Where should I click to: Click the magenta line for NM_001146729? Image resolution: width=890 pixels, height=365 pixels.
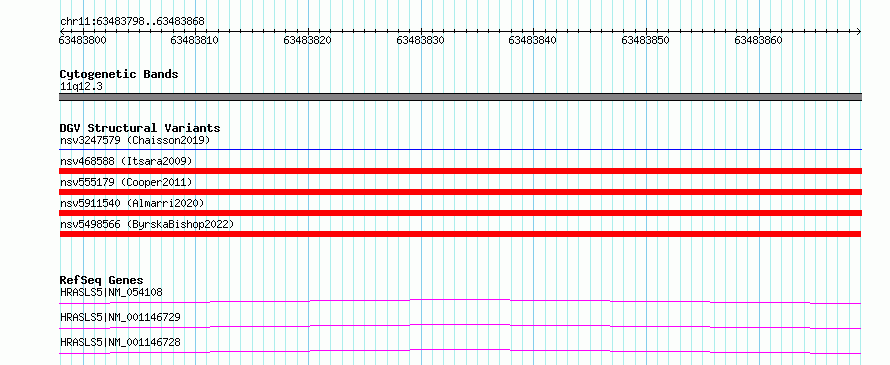[x=460, y=326]
